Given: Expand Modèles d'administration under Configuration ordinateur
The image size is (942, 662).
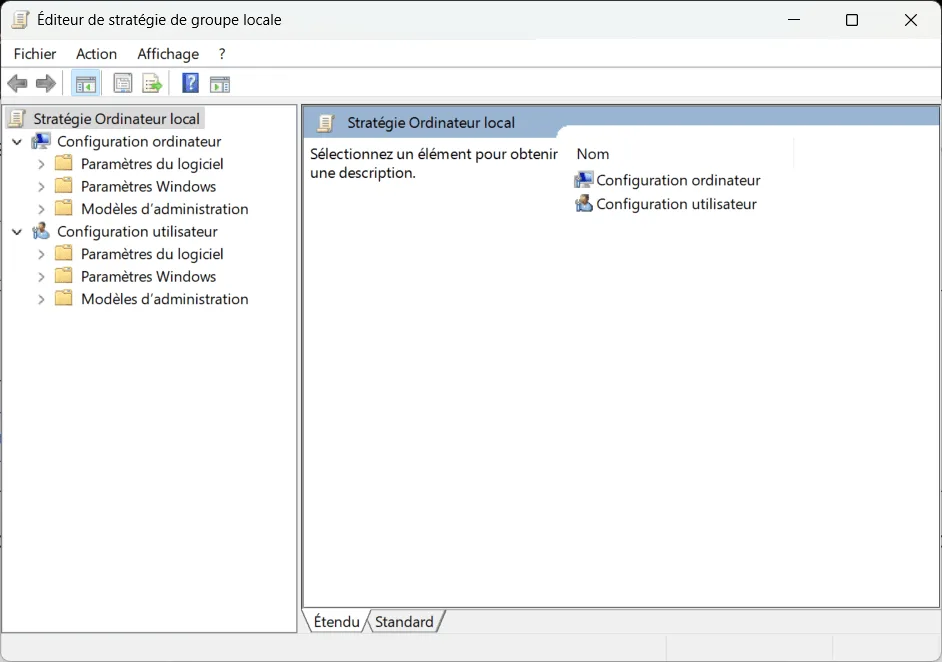Looking at the screenshot, I should click(x=41, y=209).
